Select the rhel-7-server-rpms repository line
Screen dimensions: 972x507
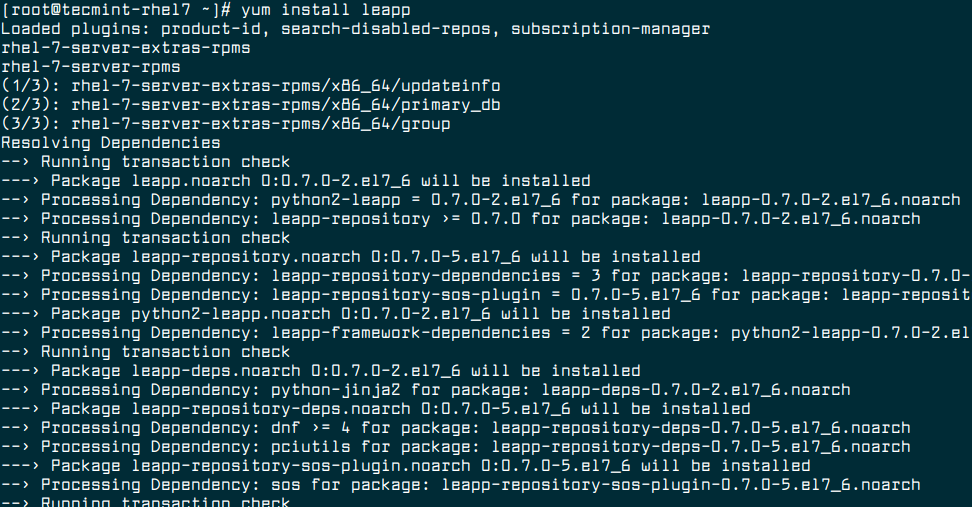pyautogui.click(x=91, y=67)
